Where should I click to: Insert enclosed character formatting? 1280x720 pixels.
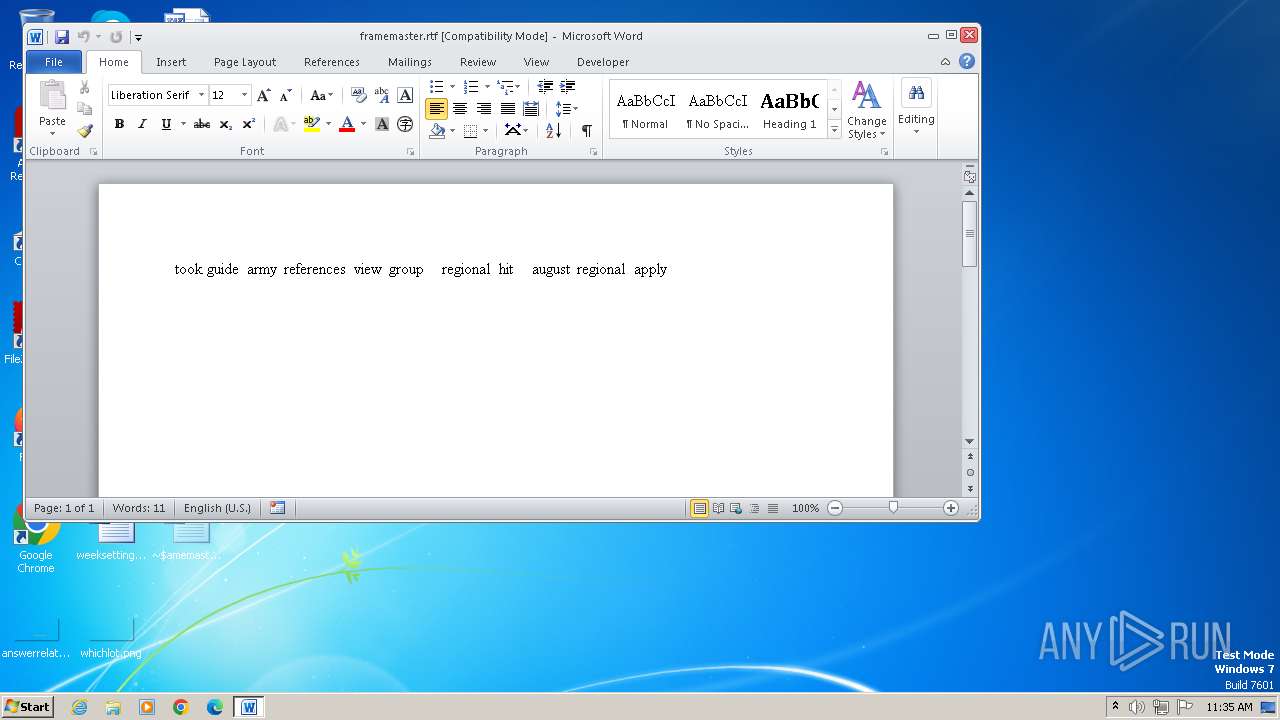[405, 124]
